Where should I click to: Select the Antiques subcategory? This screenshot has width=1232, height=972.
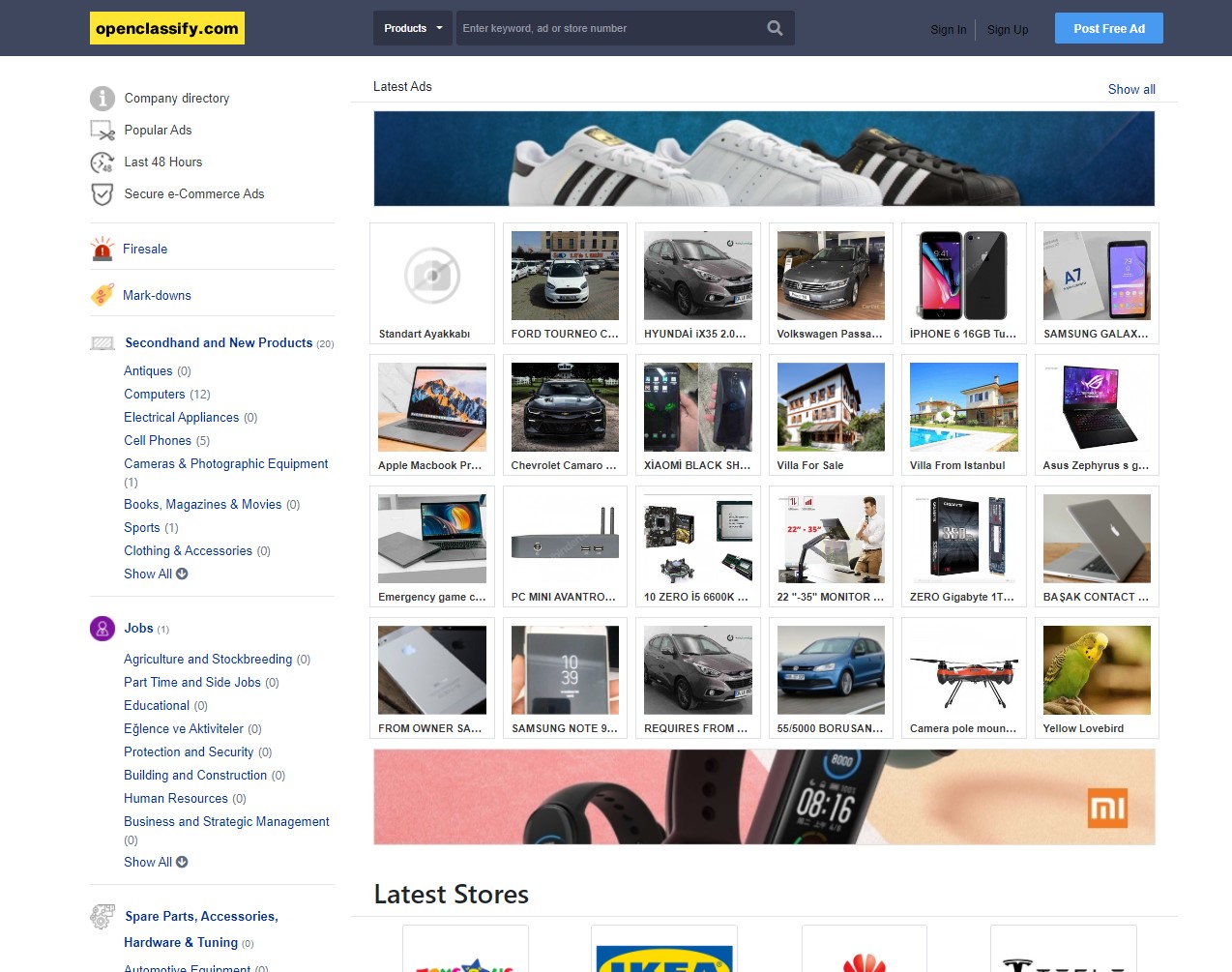coord(148,371)
